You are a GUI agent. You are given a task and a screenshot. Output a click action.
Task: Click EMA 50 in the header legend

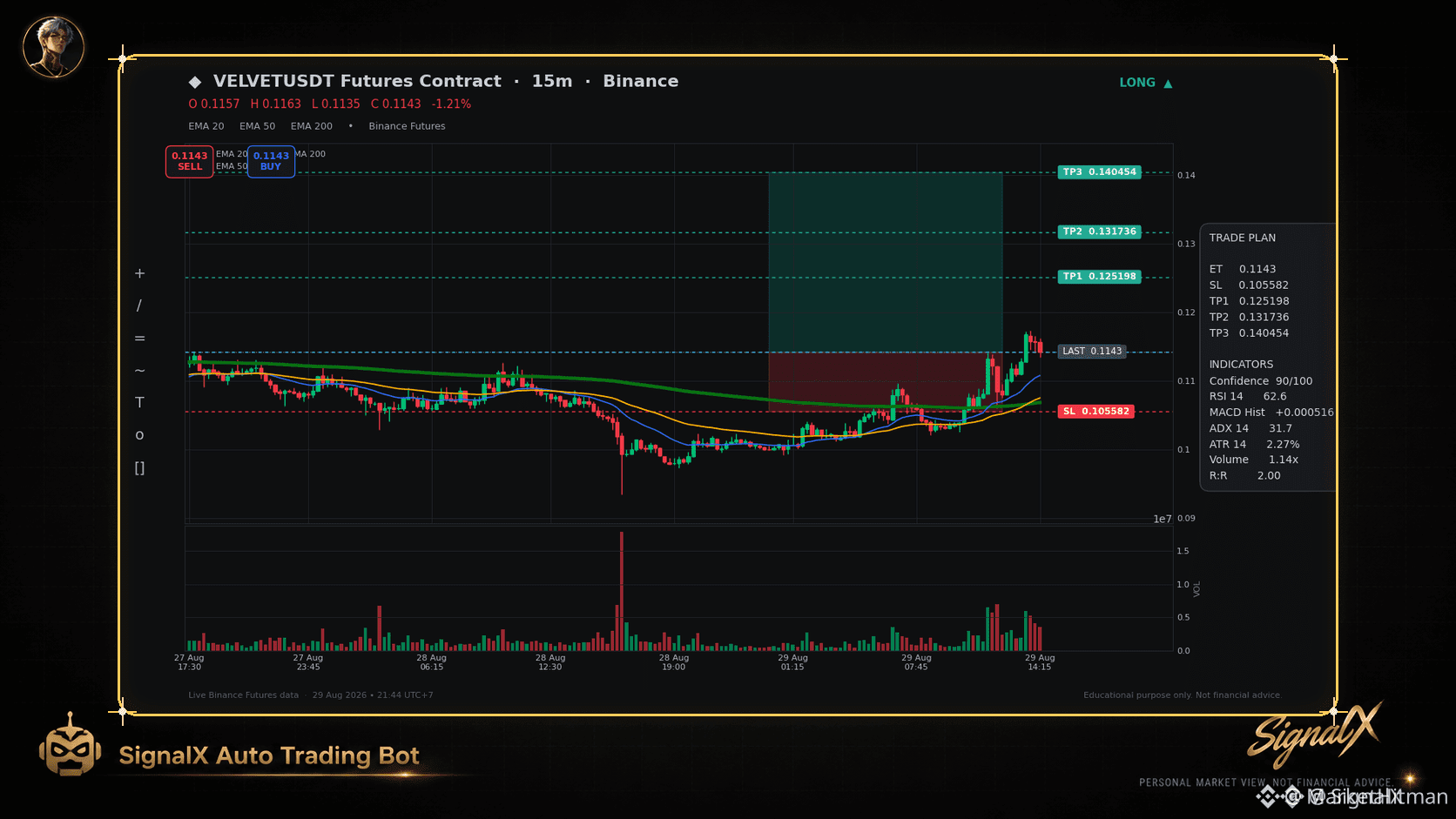258,126
